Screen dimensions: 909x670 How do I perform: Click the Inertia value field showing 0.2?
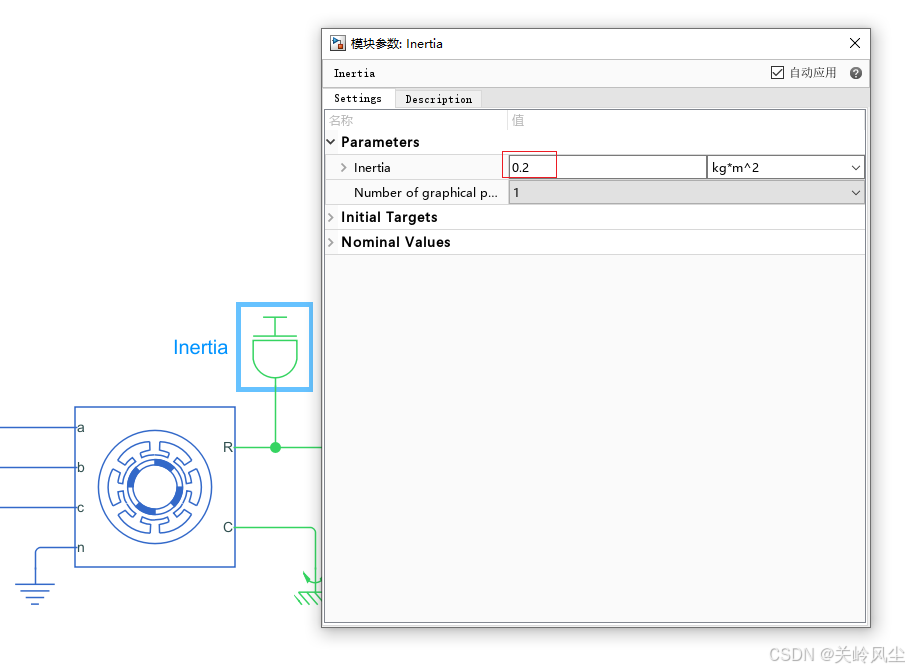(x=608, y=168)
